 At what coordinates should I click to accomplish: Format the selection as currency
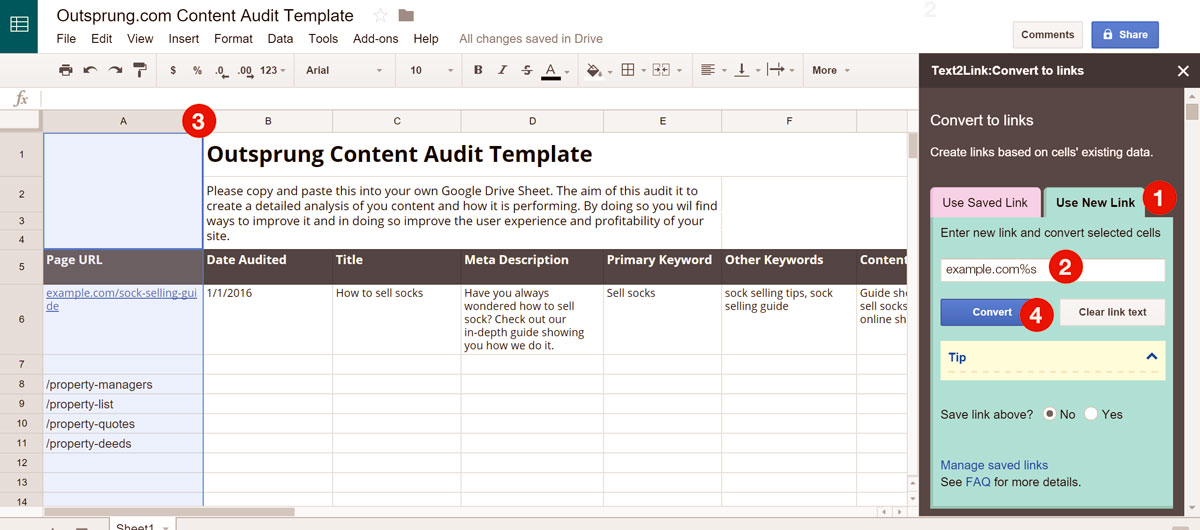click(173, 70)
